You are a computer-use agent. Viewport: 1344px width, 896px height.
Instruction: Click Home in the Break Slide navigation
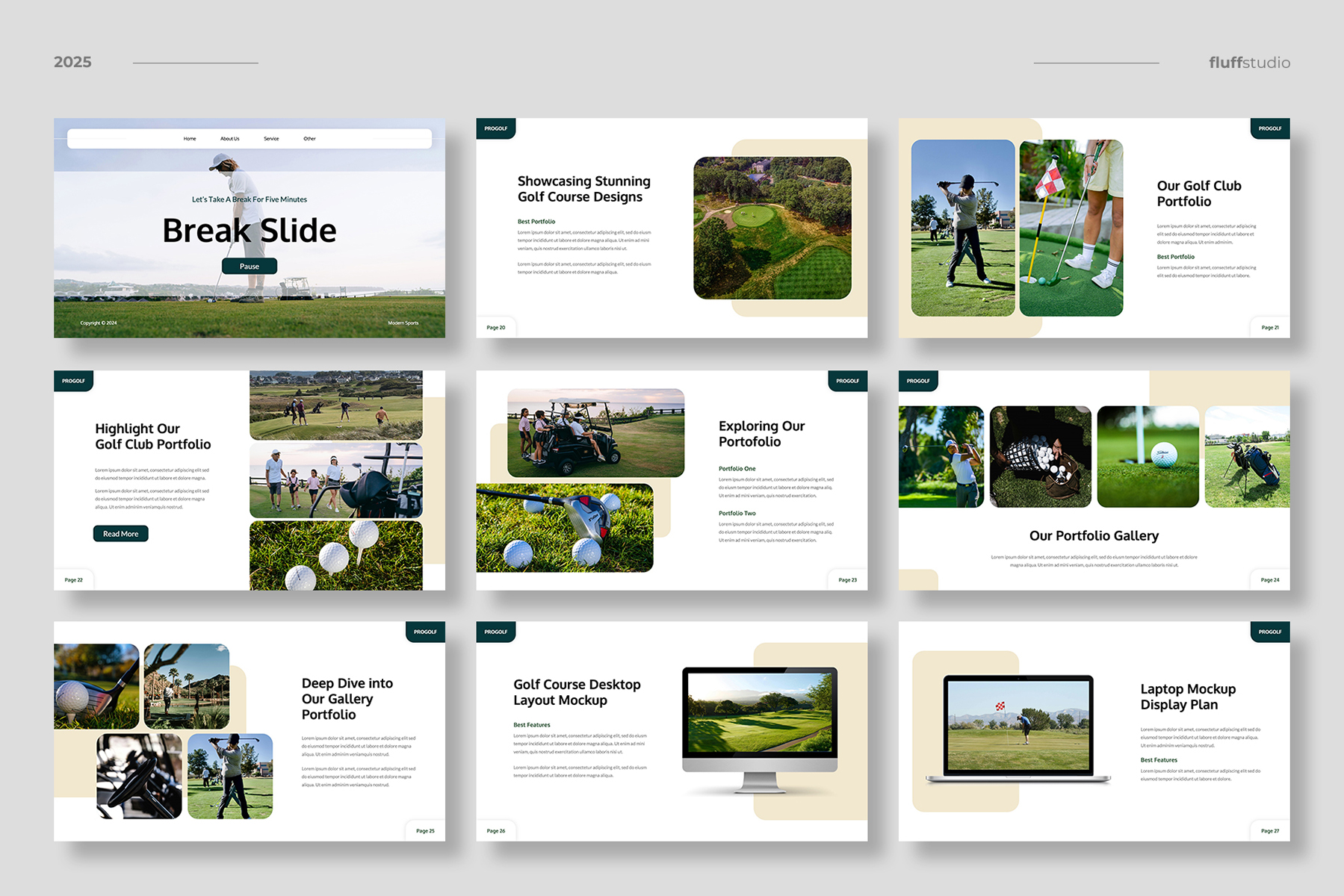190,139
